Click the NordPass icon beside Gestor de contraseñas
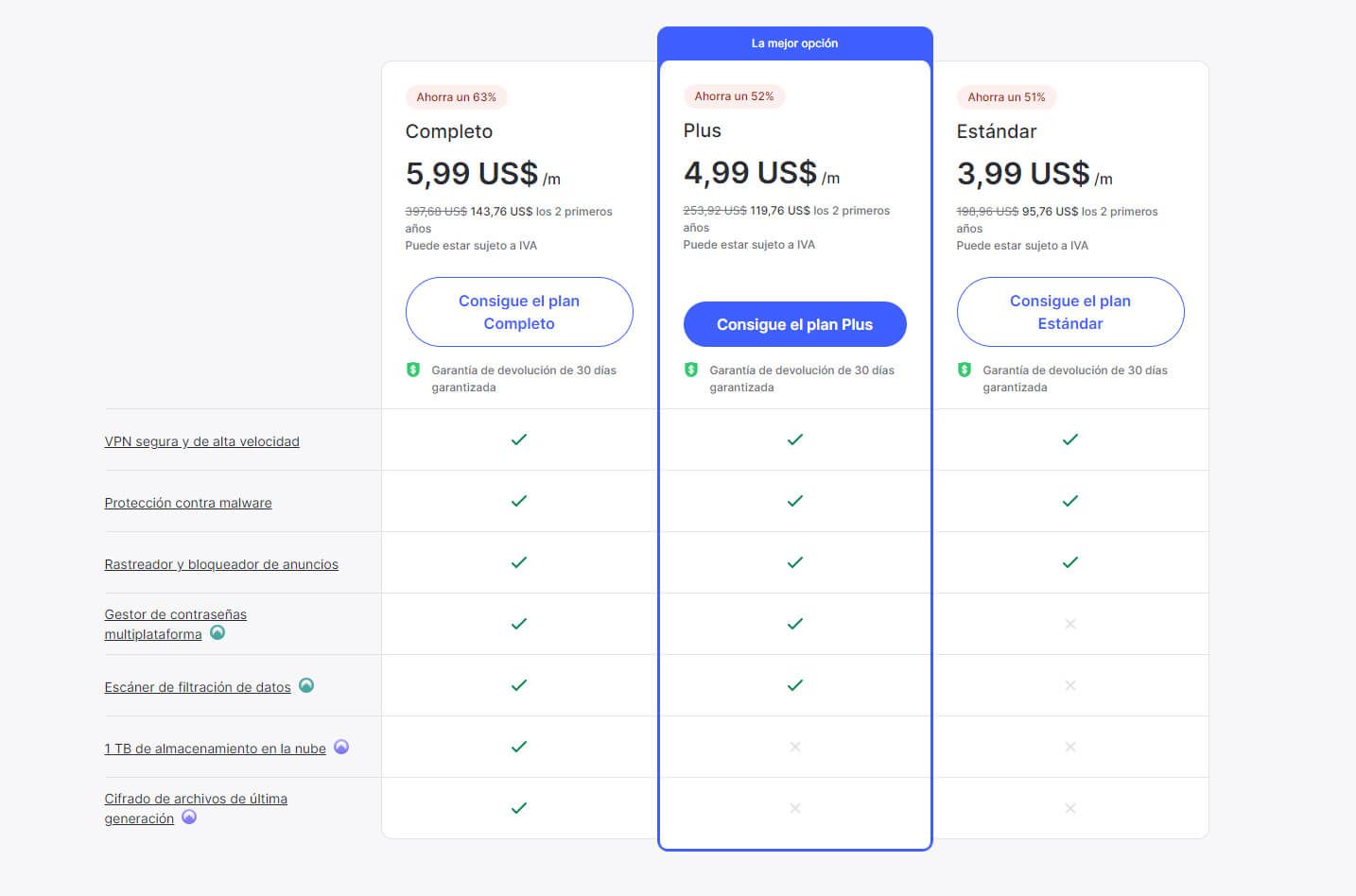The height and width of the screenshot is (896, 1356). 217,633
